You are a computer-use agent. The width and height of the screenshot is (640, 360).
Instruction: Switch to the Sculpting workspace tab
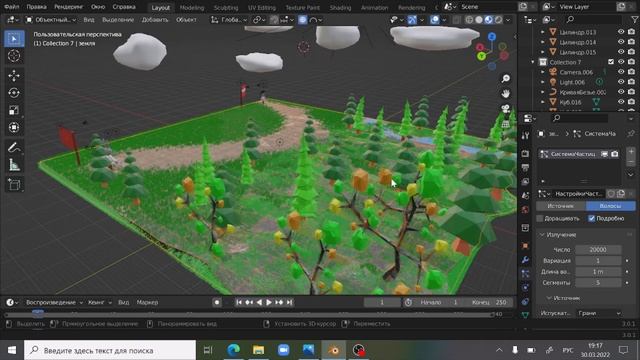click(x=226, y=7)
